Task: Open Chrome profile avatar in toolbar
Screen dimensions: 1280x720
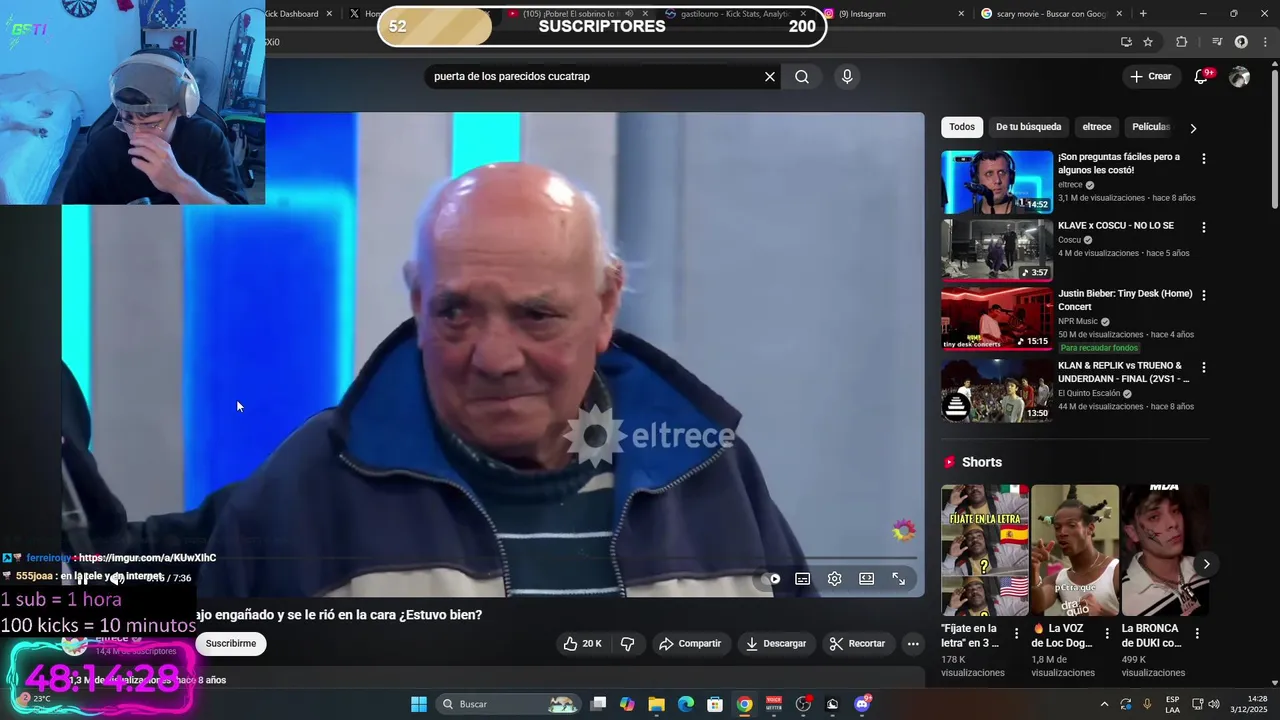Action: (1241, 42)
